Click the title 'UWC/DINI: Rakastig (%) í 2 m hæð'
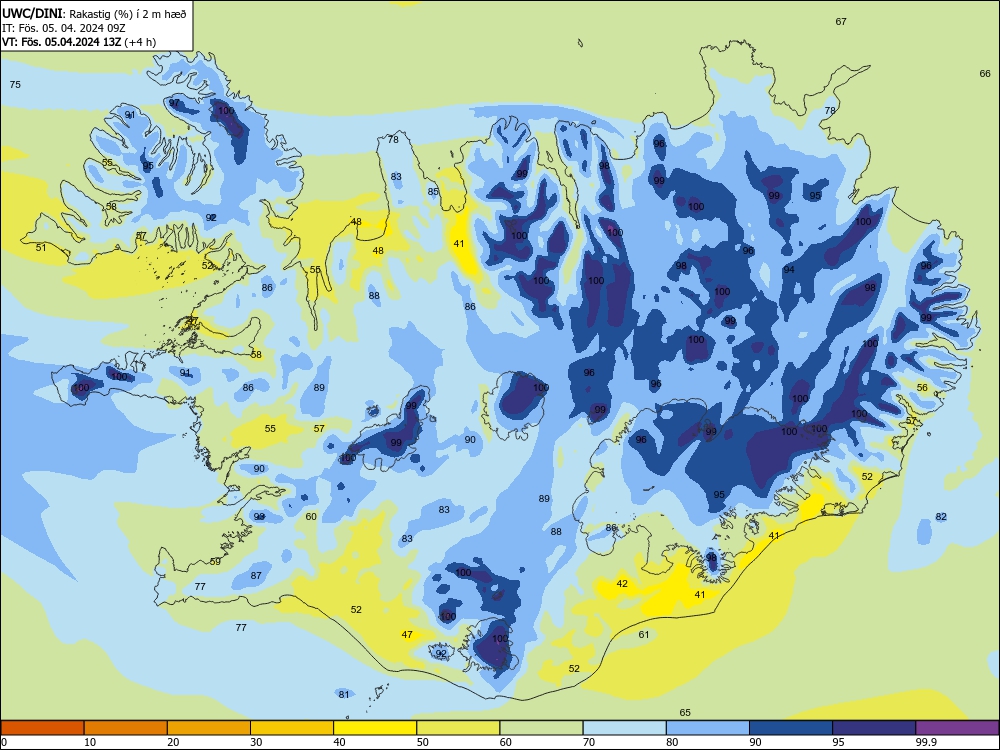The image size is (1000, 750). 94,13
